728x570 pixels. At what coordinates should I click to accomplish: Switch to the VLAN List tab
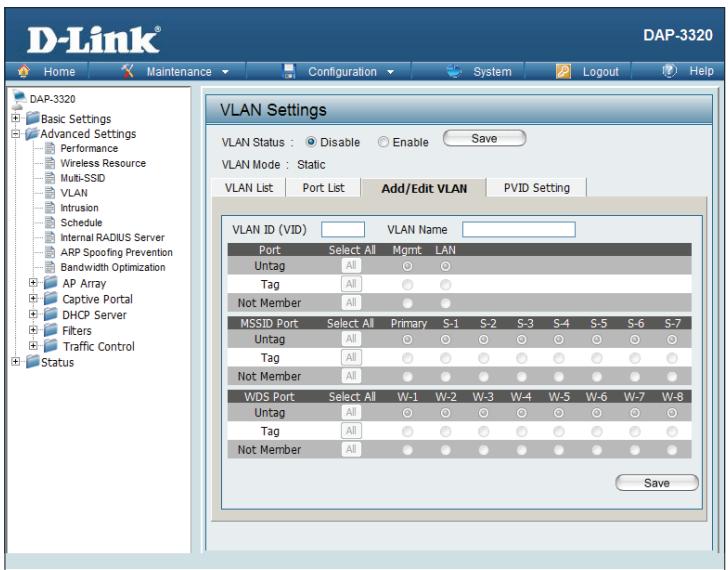click(x=249, y=188)
